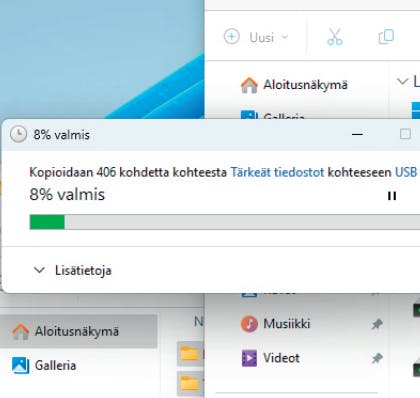The height and width of the screenshot is (398, 420).
Task: Open Musiikki folder in sidebar
Action: (x=286, y=324)
